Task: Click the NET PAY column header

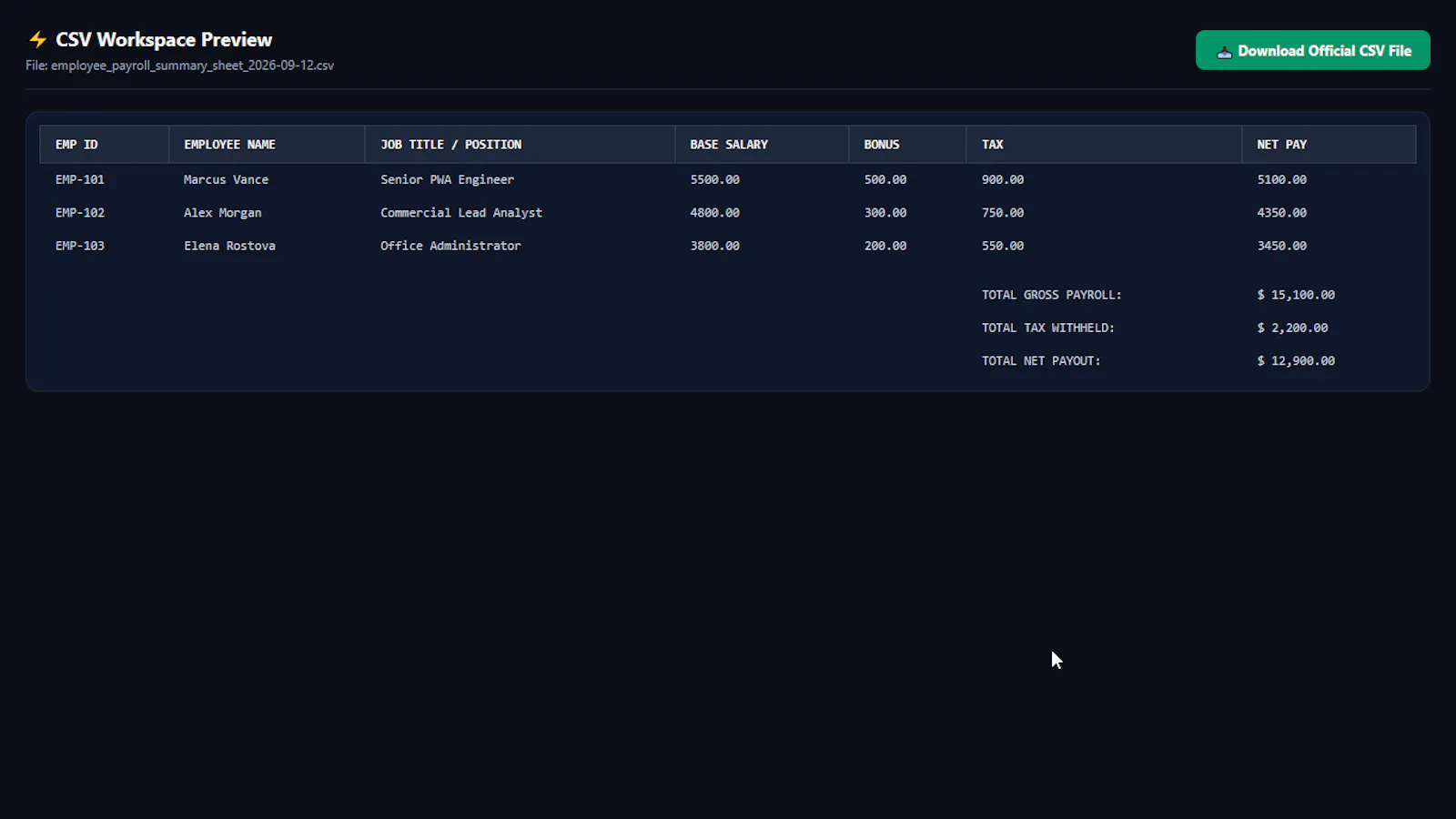Action: 1329,145
